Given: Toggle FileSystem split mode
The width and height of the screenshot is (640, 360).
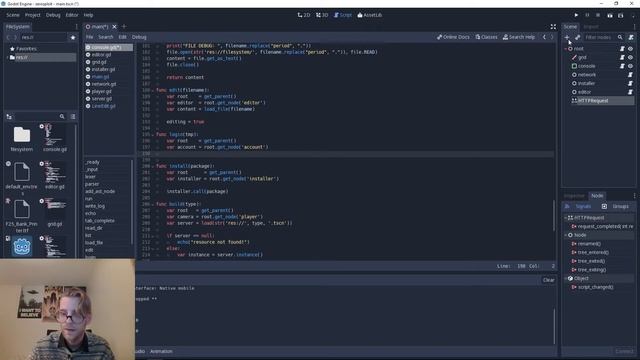Looking at the screenshot, I should tap(9, 117).
